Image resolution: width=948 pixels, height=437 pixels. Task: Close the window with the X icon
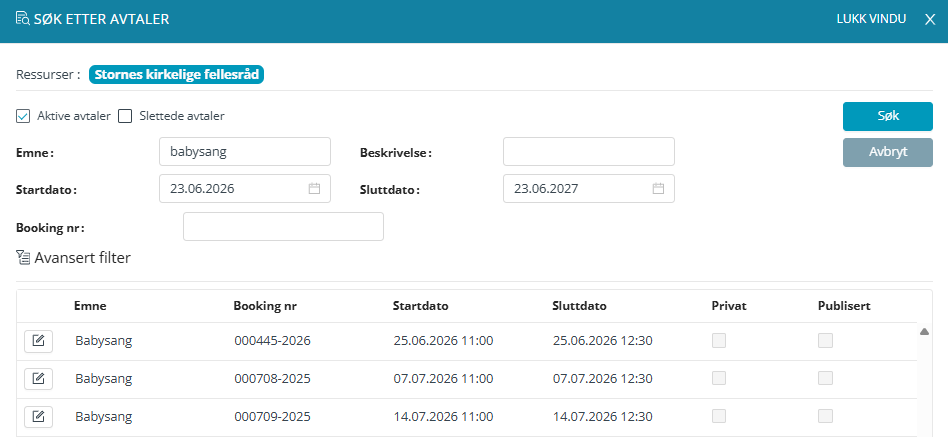point(930,19)
